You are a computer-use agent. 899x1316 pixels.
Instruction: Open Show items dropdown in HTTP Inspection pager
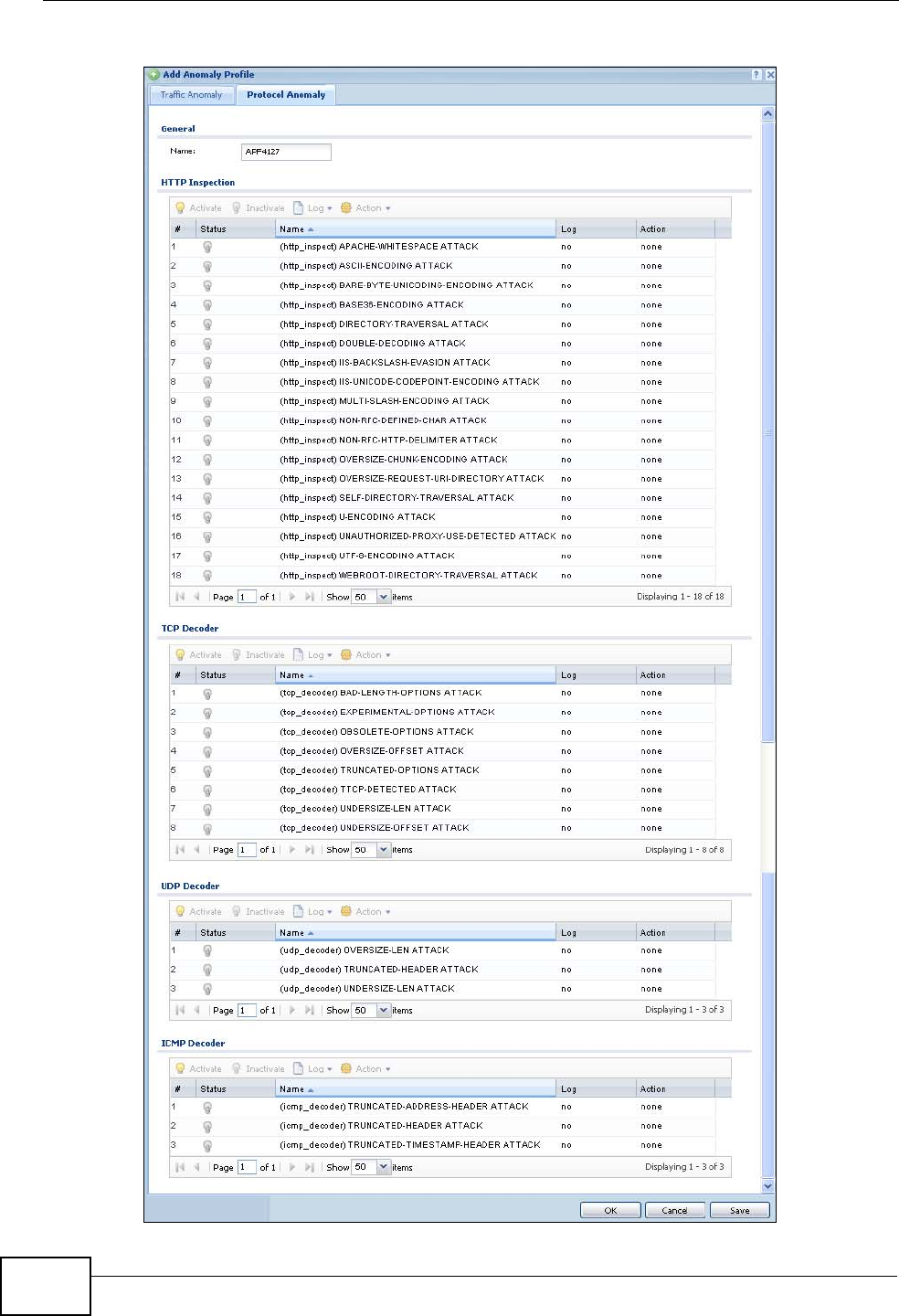click(384, 598)
